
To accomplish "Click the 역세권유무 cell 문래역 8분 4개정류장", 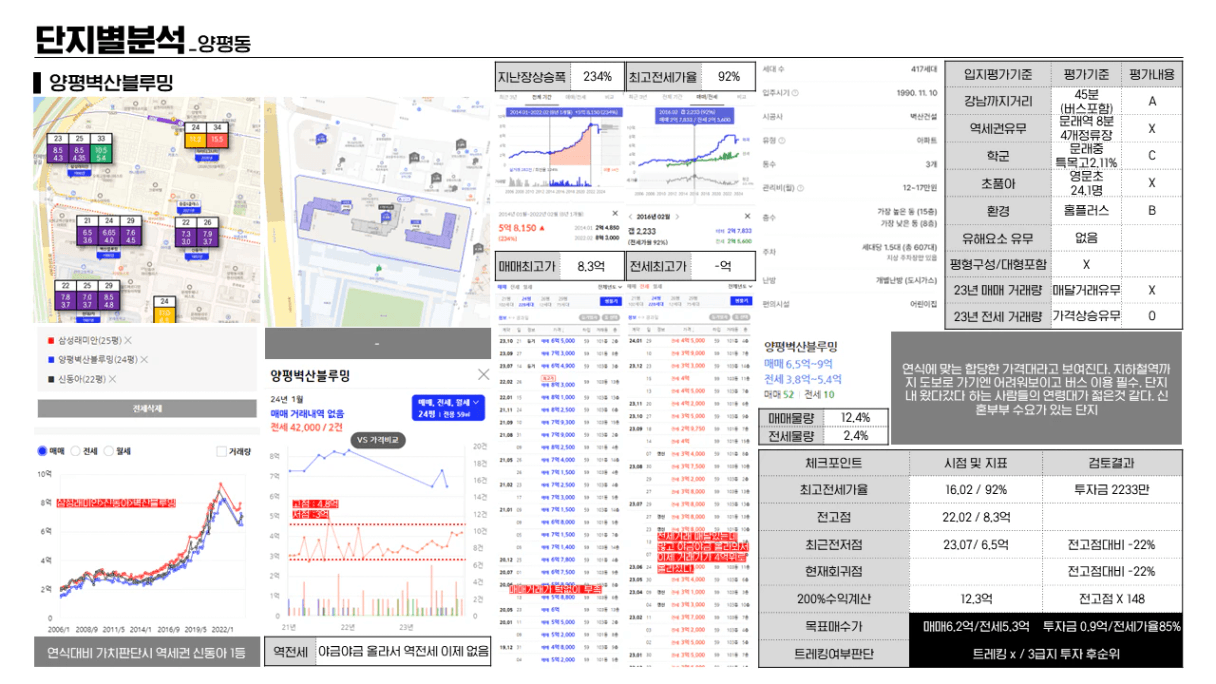I will click(x=1086, y=128).
